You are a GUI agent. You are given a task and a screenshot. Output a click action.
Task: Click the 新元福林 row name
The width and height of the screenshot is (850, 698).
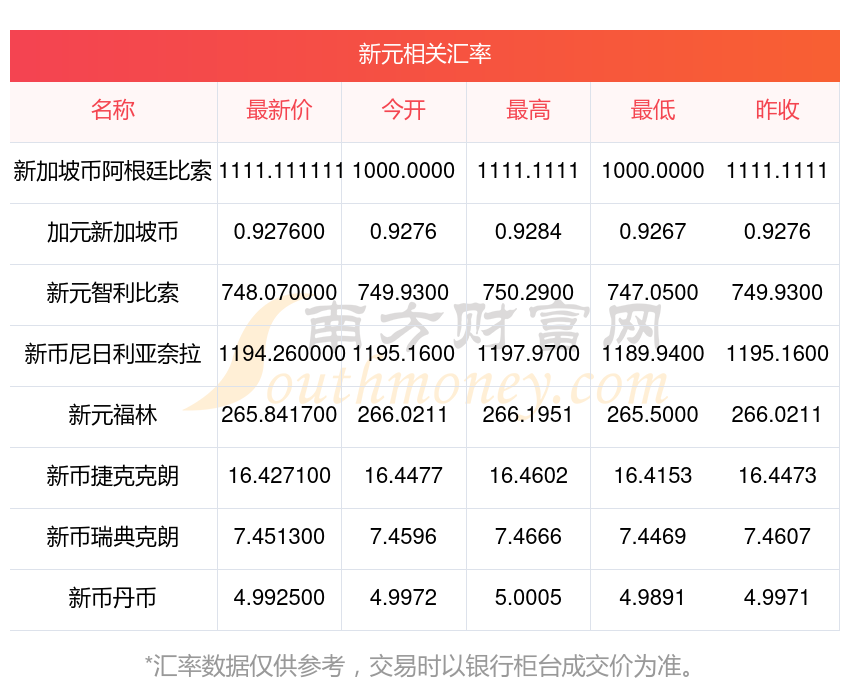pyautogui.click(x=113, y=415)
